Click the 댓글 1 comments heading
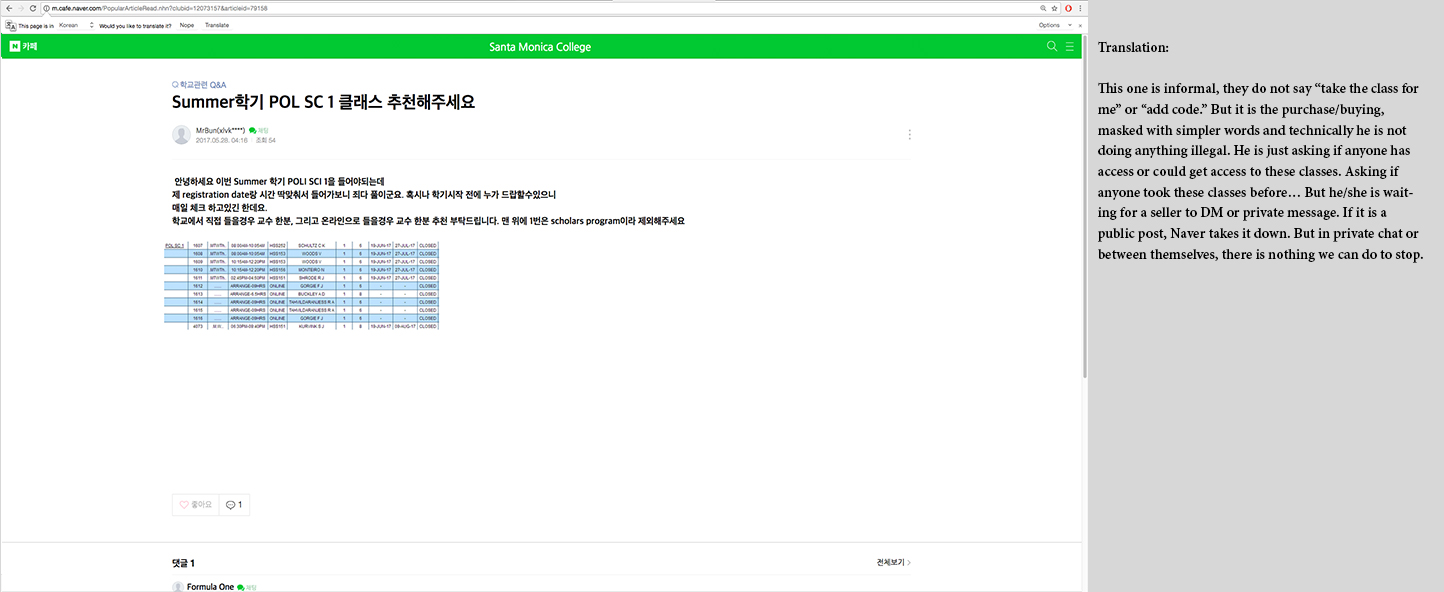Image resolution: width=1444 pixels, height=592 pixels. (x=183, y=563)
